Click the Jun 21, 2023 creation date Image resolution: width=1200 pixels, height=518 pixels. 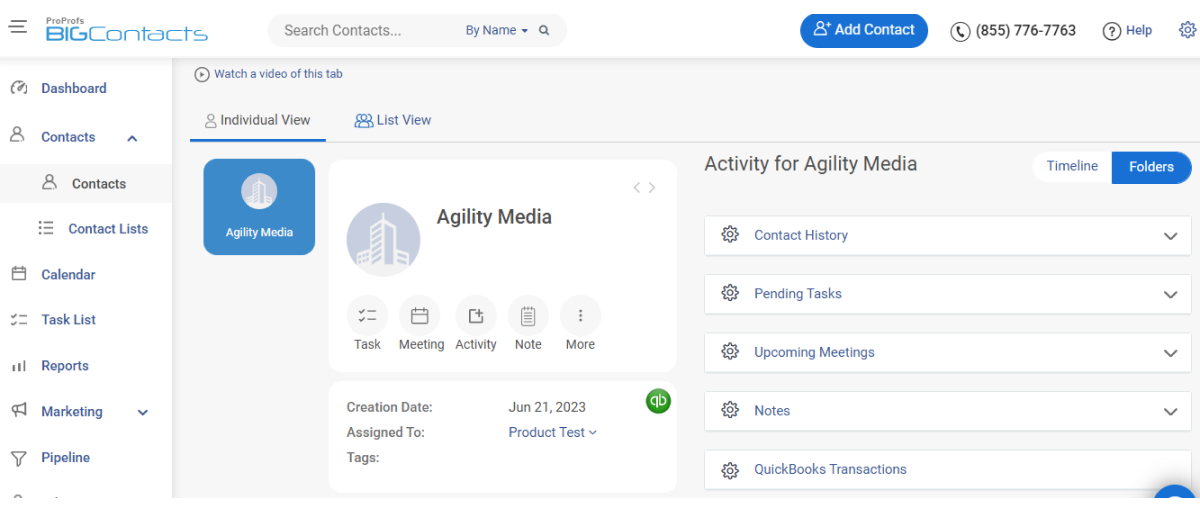click(547, 407)
